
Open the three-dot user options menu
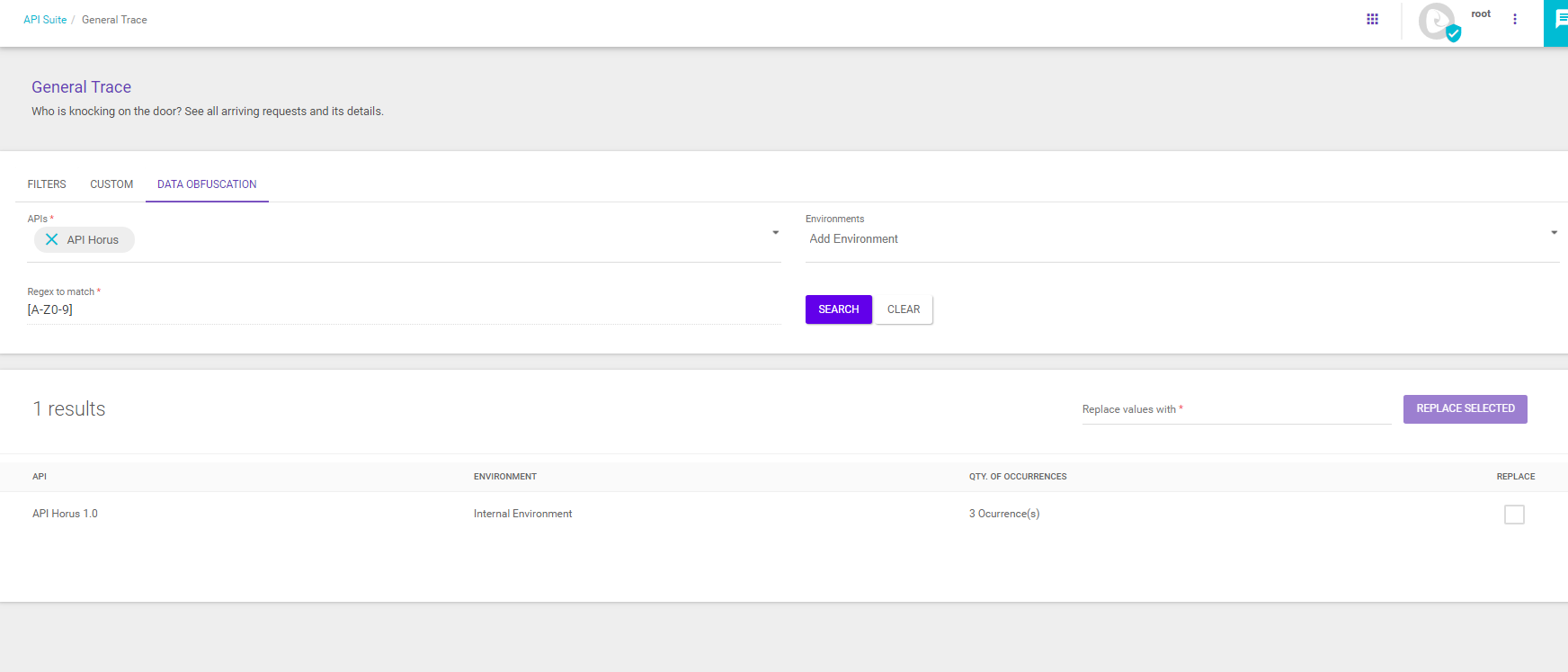tap(1515, 19)
